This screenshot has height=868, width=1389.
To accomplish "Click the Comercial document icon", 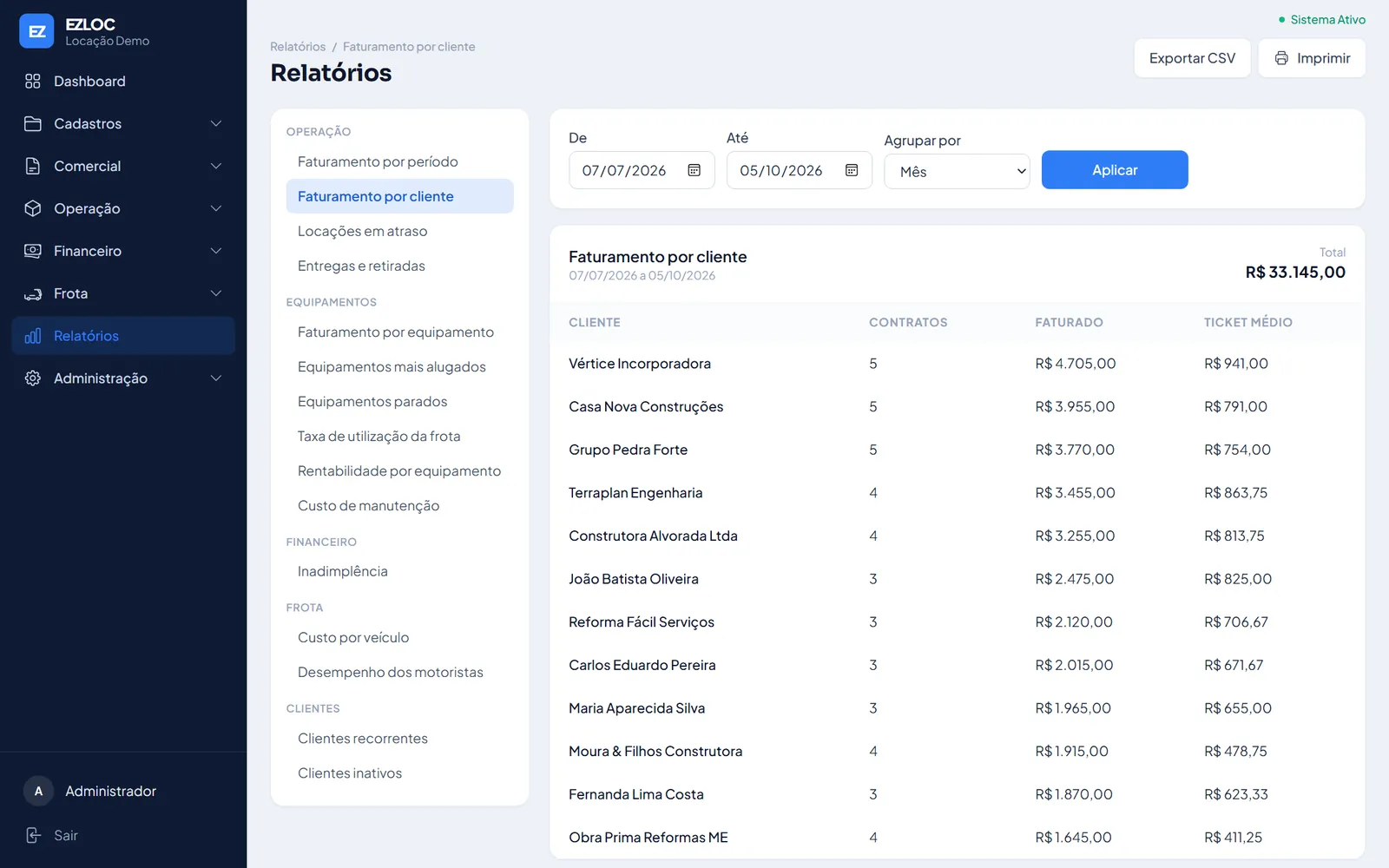I will [33, 166].
